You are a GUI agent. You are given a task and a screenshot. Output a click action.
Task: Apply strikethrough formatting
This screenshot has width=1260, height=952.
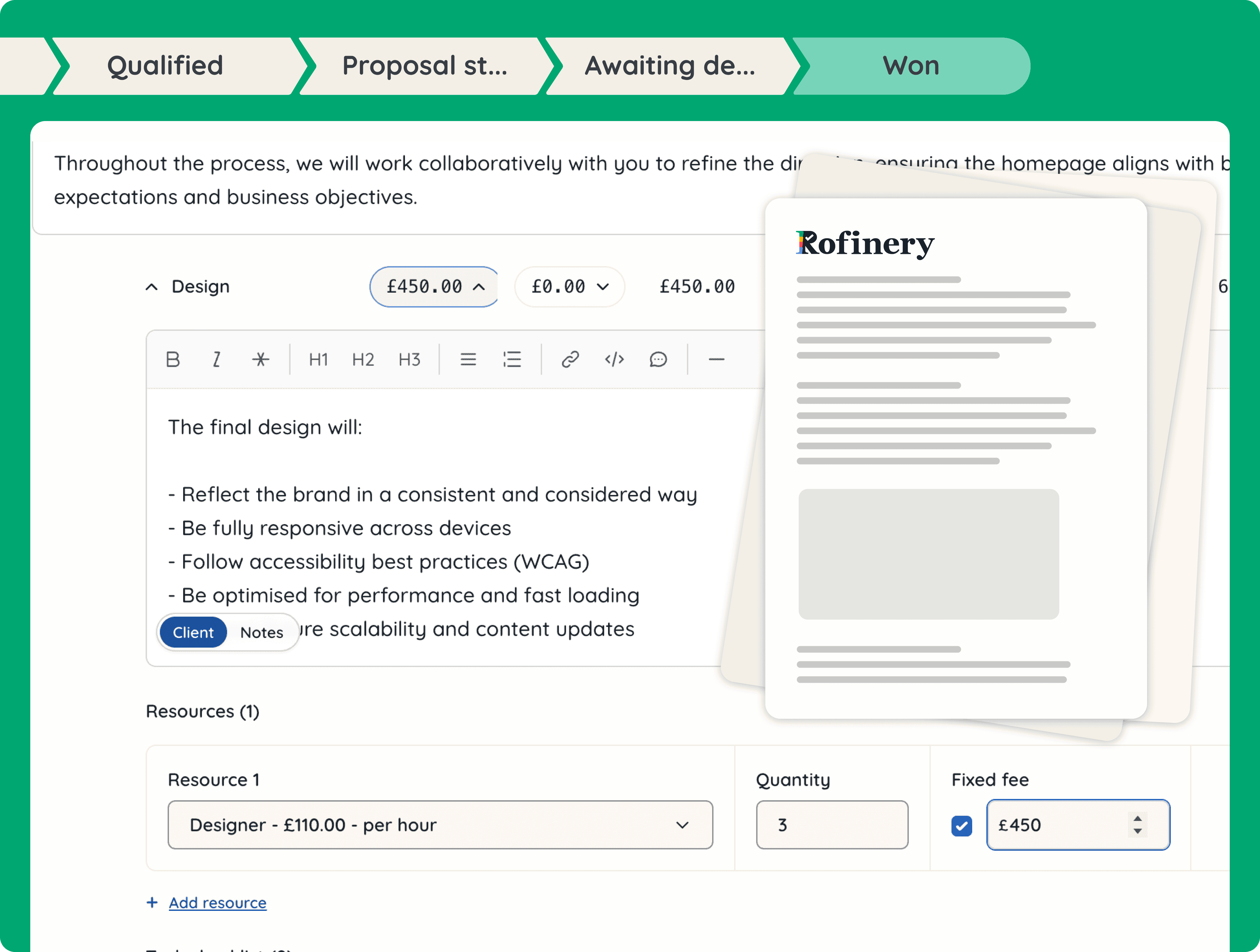pos(260,359)
